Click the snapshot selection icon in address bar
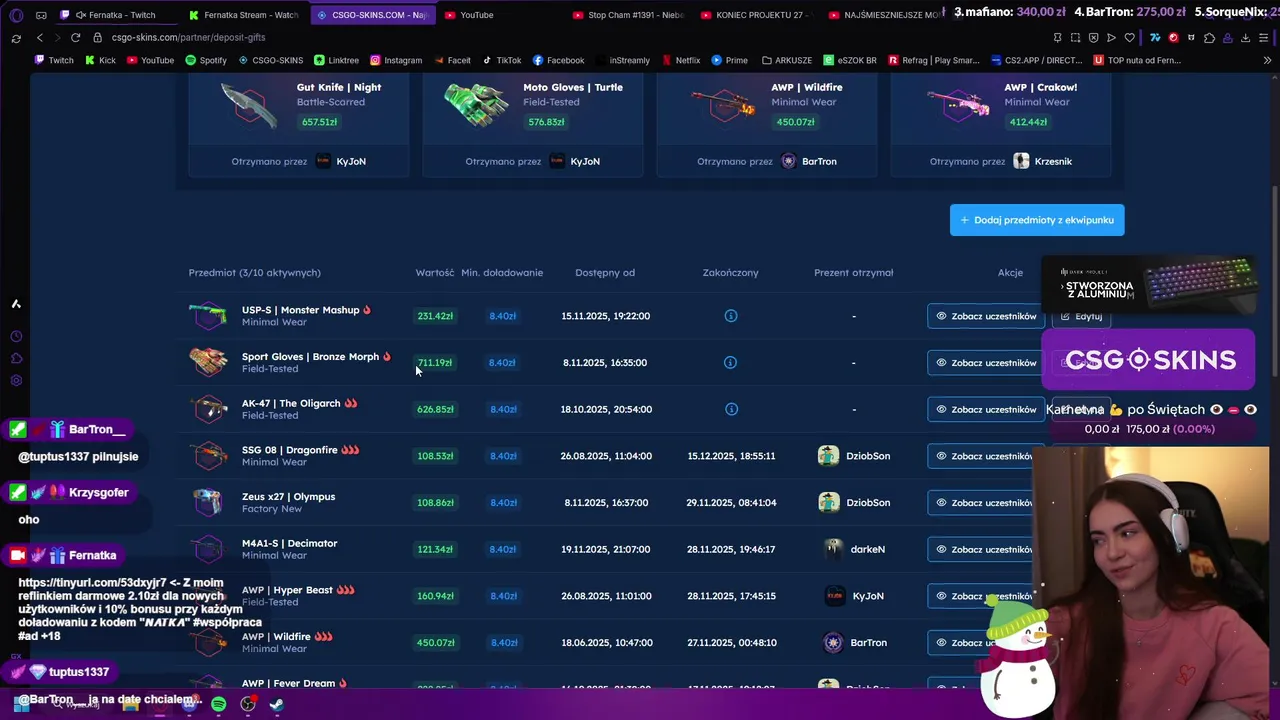This screenshot has width=1280, height=720. tap(1075, 38)
